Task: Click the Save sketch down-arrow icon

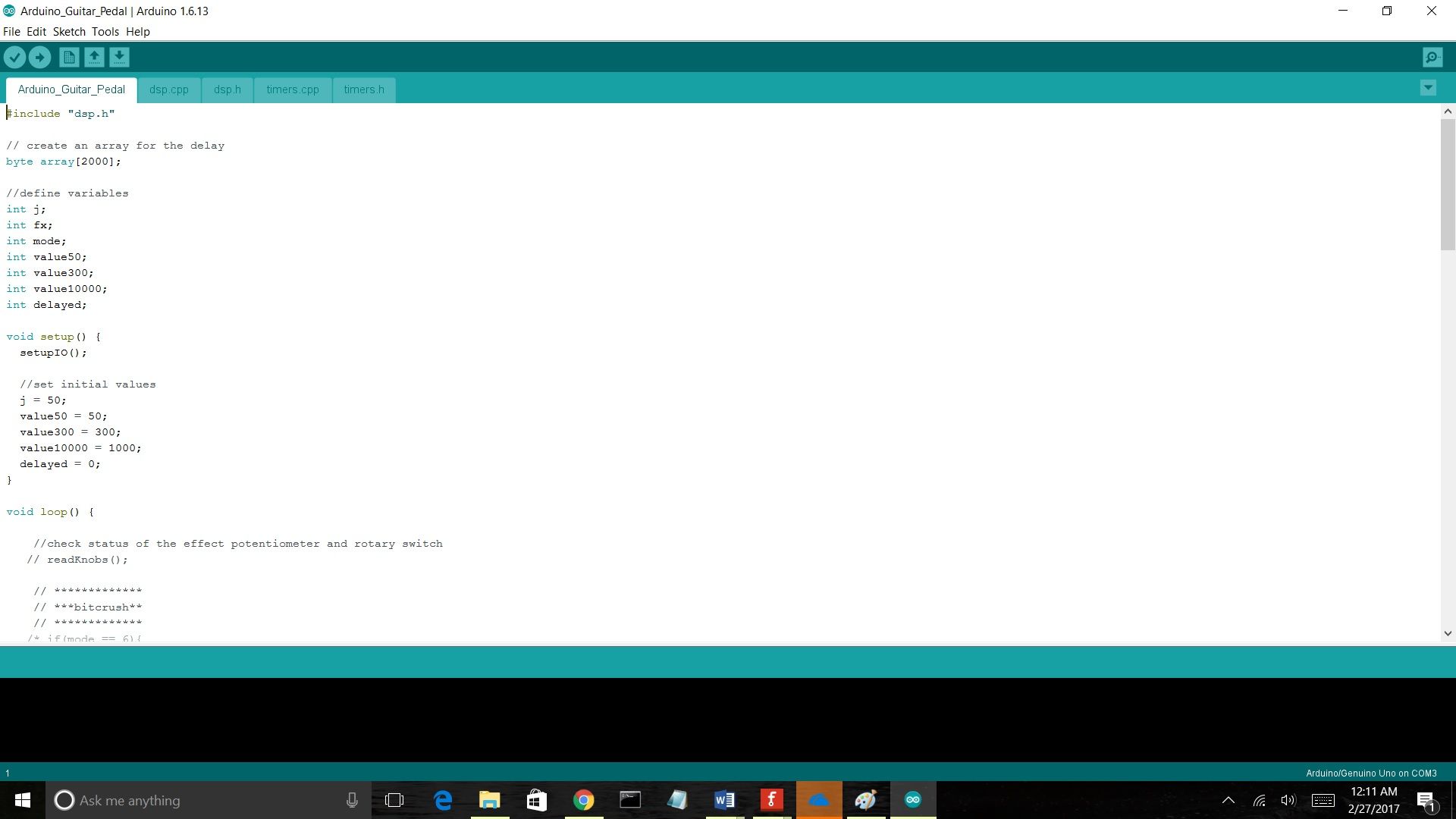Action: pos(119,57)
